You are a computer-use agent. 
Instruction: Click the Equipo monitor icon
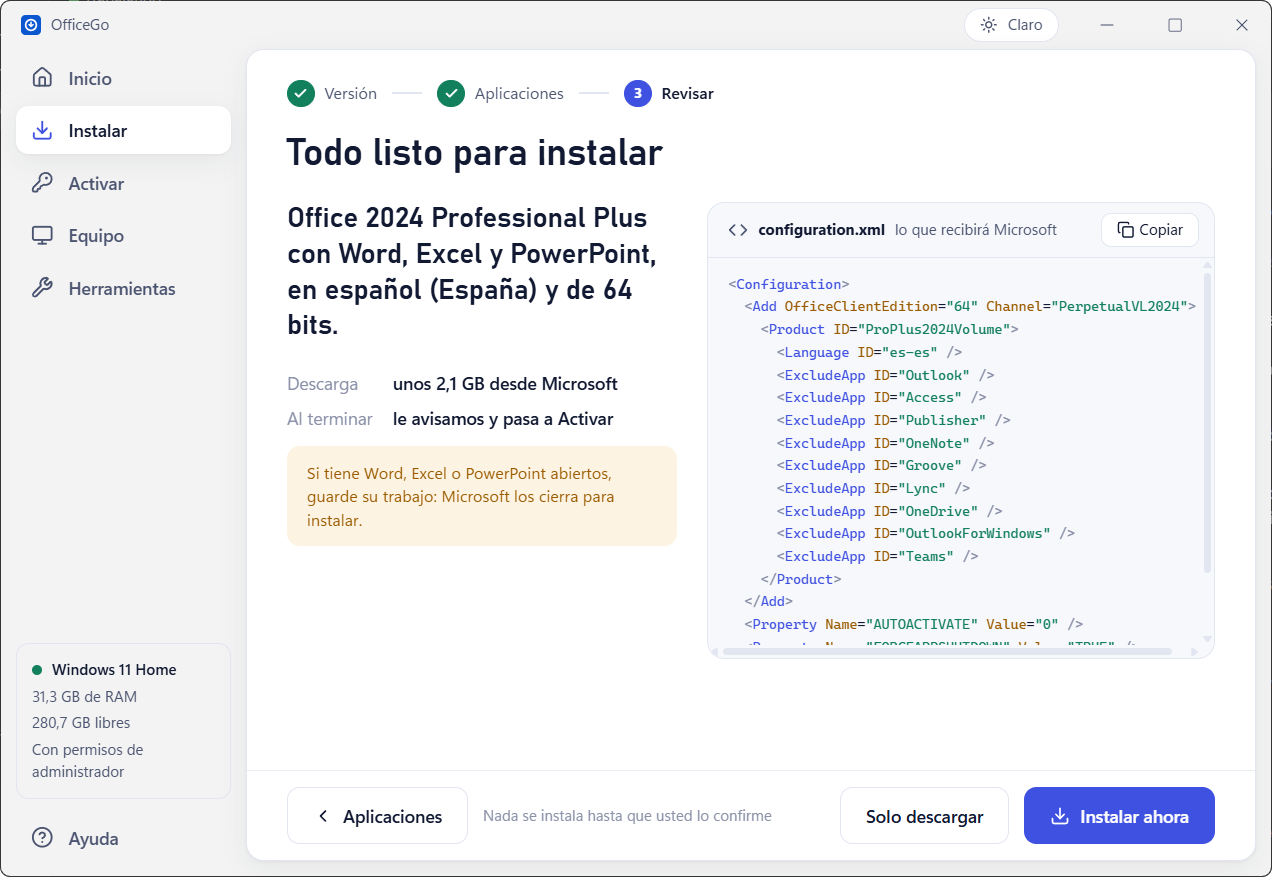click(x=42, y=236)
